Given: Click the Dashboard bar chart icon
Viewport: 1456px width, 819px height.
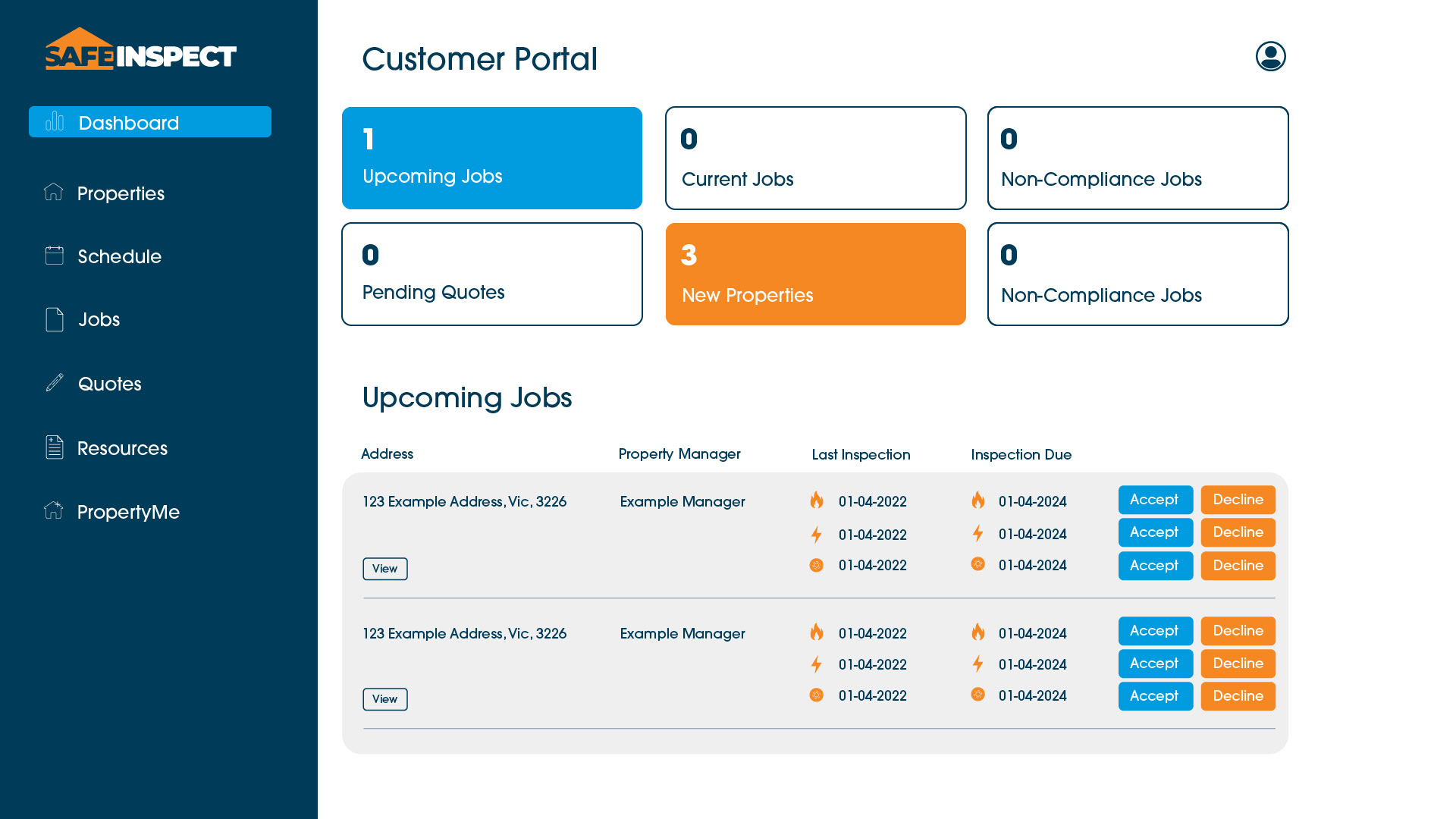Looking at the screenshot, I should (55, 121).
